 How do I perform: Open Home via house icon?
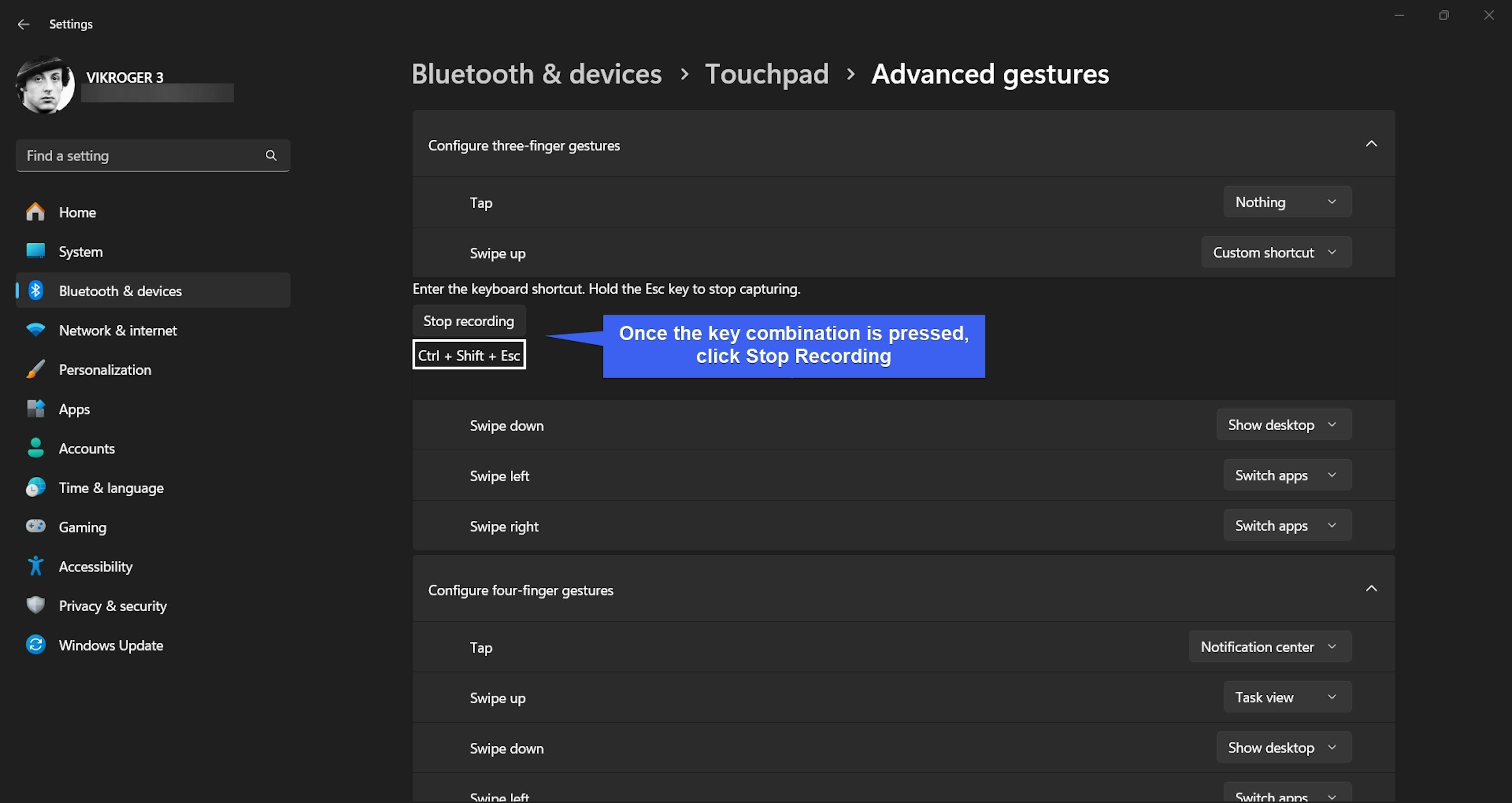tap(35, 212)
